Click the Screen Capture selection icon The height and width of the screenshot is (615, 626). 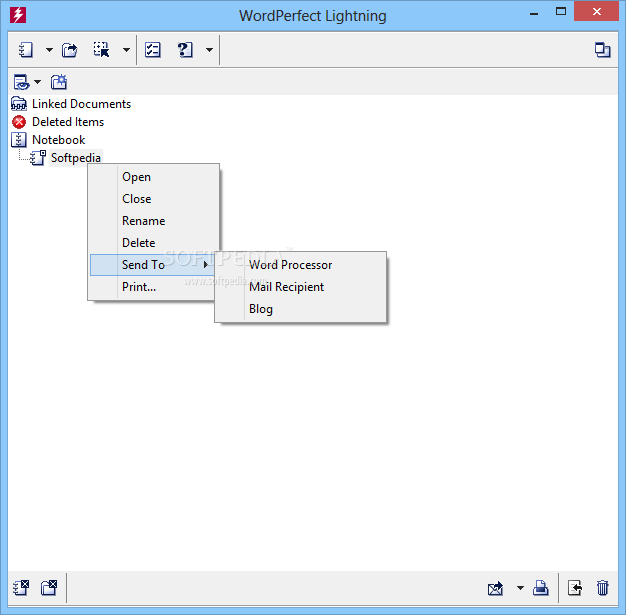point(101,50)
